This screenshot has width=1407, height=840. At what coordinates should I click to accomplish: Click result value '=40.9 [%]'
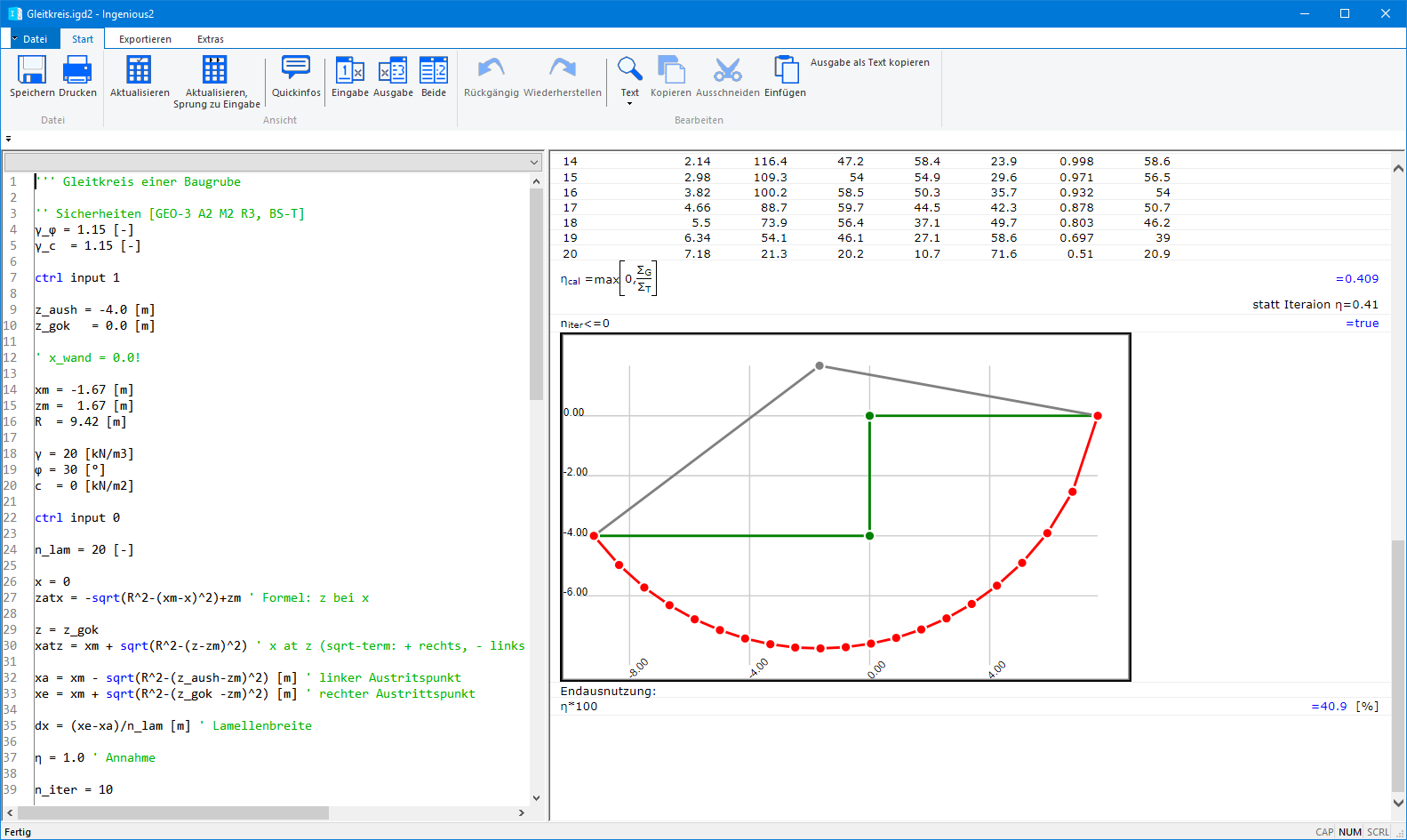click(1345, 706)
